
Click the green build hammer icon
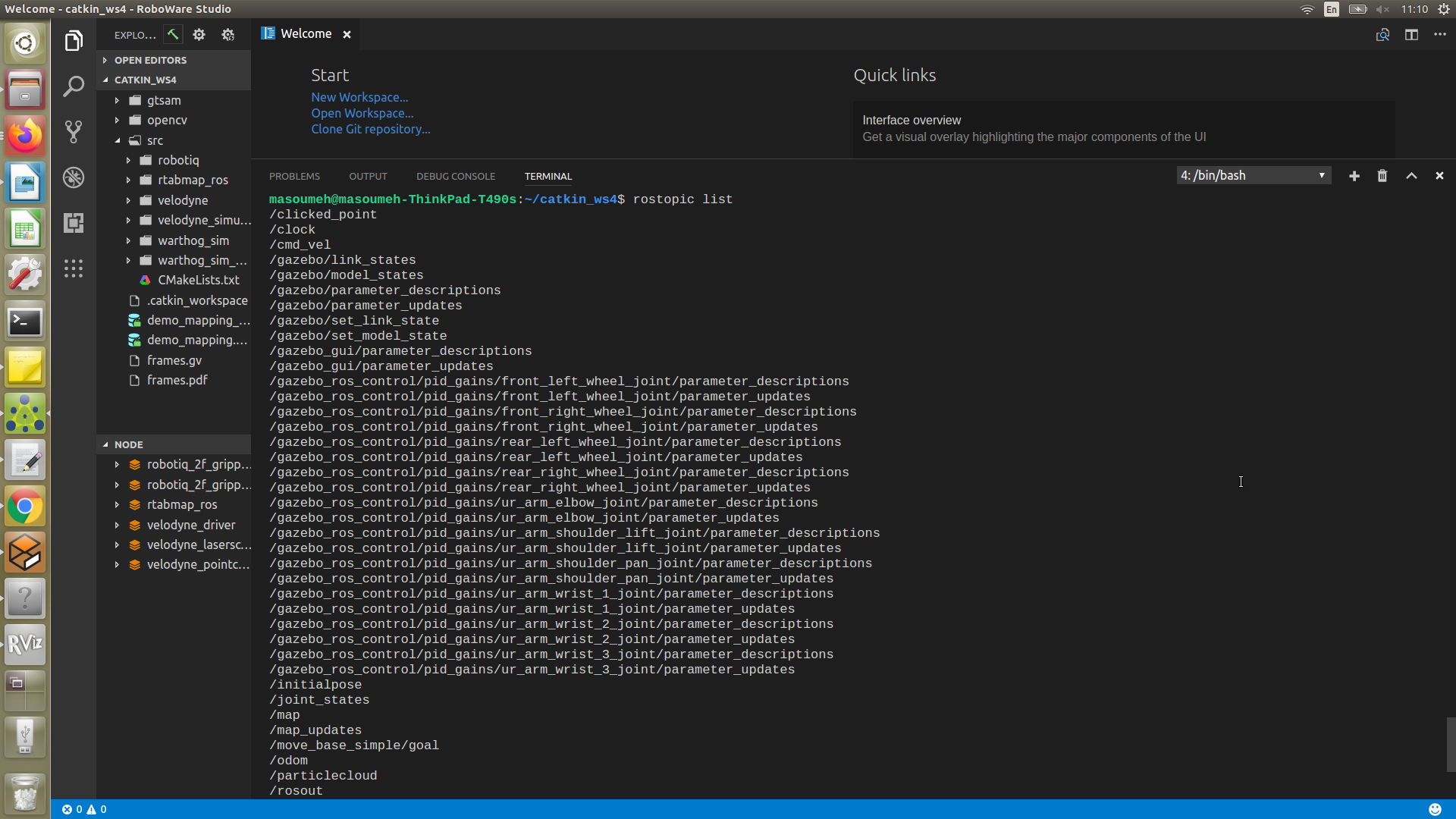tap(174, 34)
